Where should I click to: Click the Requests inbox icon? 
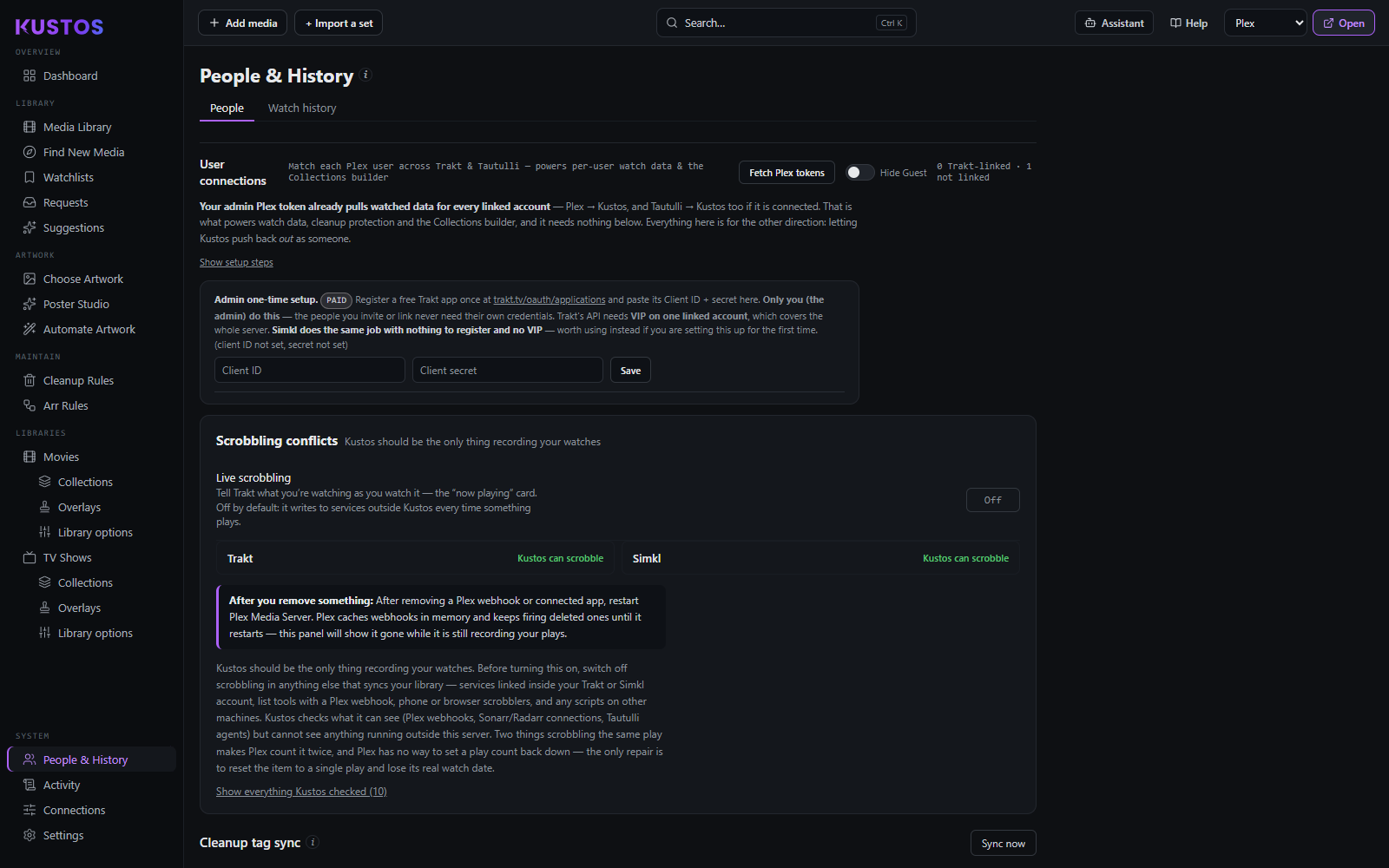[x=30, y=202]
